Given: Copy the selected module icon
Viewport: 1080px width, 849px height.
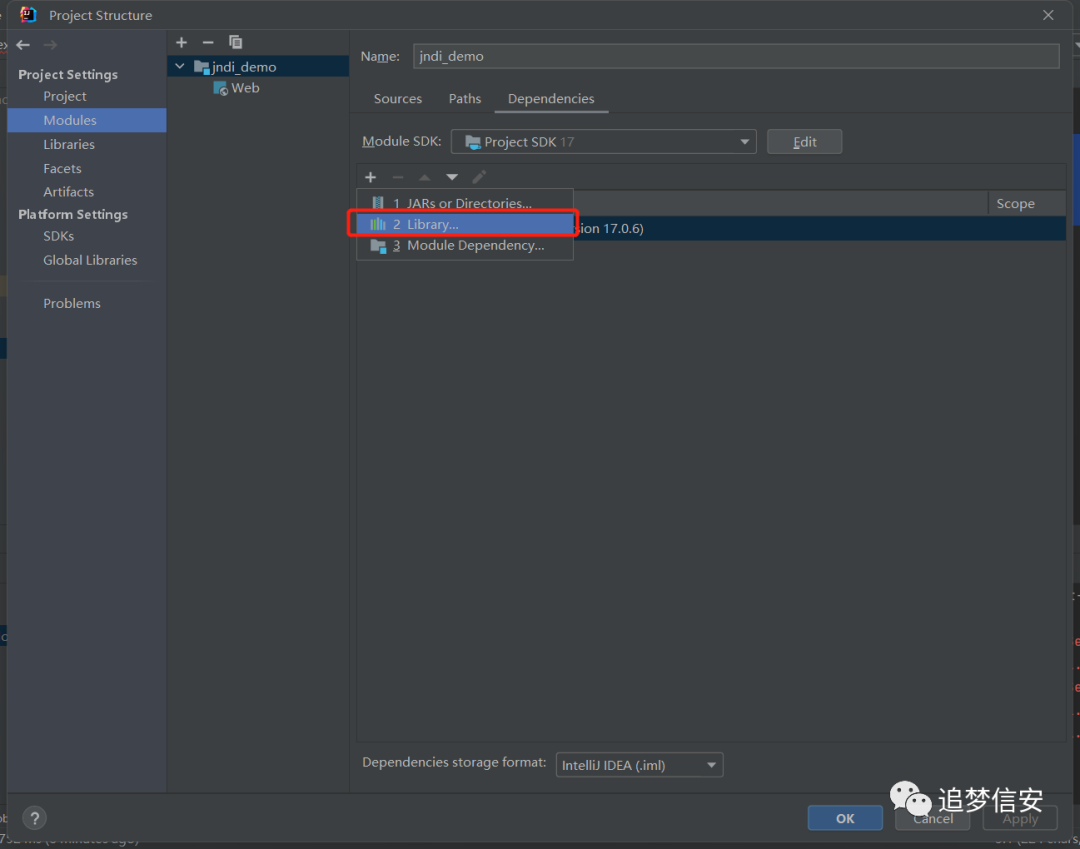Looking at the screenshot, I should pos(236,43).
